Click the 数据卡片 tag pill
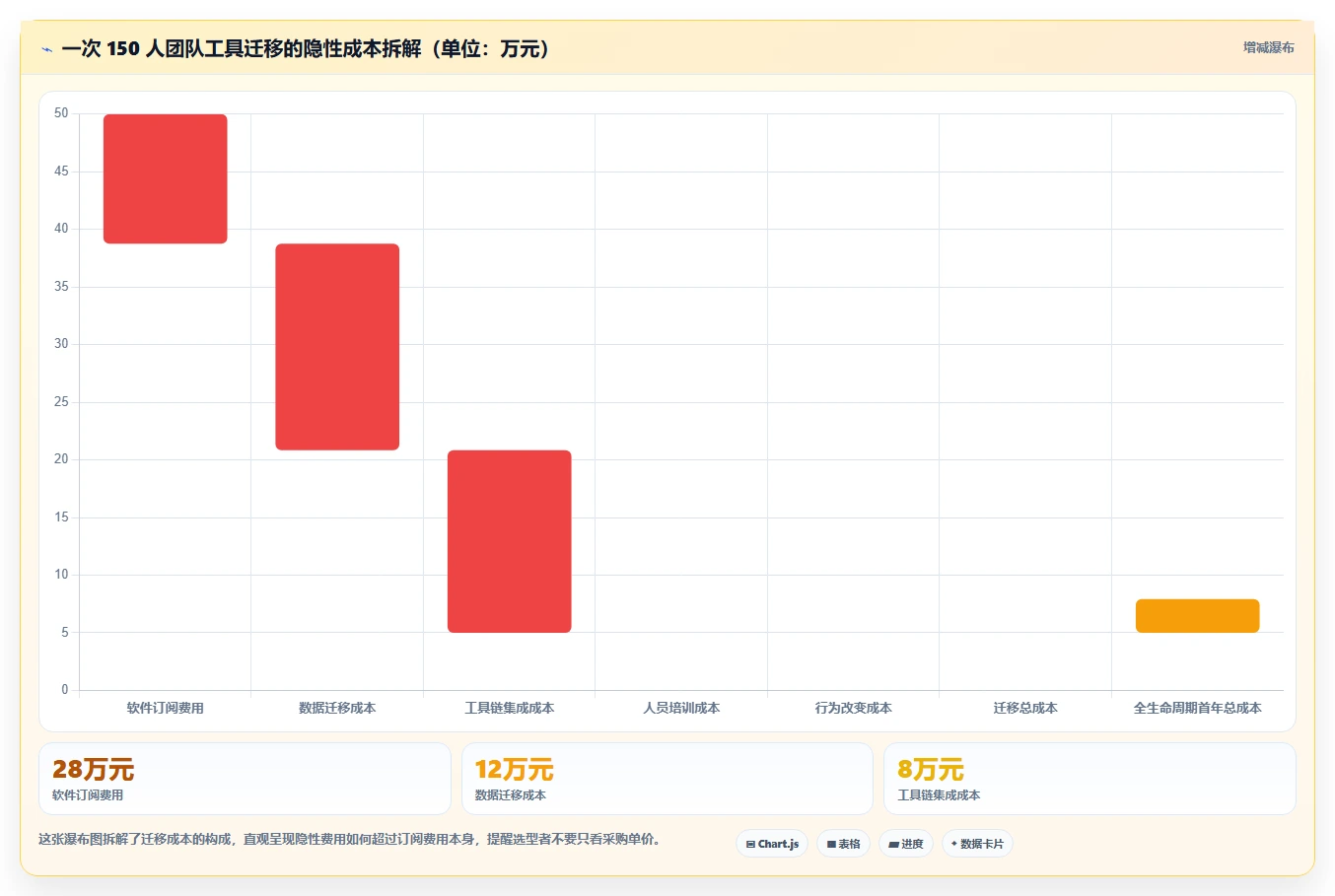 (x=977, y=844)
